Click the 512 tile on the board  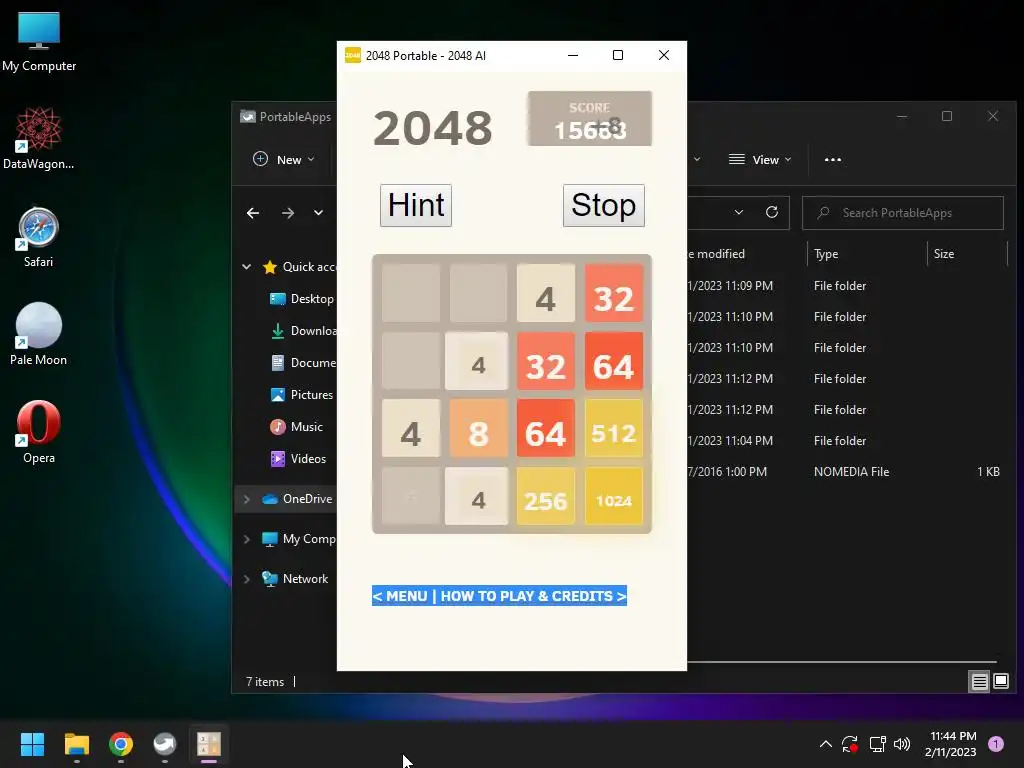pos(613,428)
